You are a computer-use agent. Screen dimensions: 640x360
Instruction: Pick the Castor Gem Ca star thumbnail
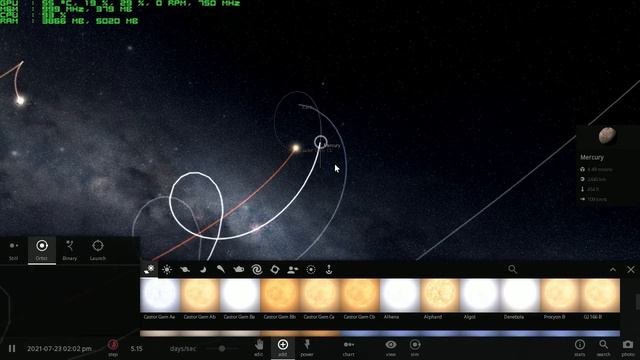(320, 296)
